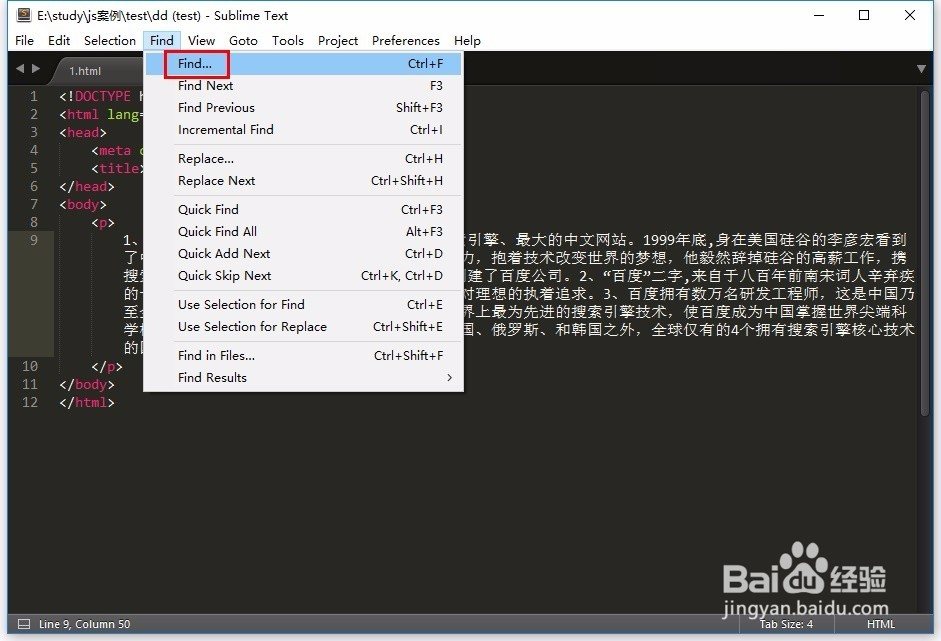This screenshot has height=641, width=941.
Task: Toggle the side panel switcher icon in status bar
Action: [24, 624]
